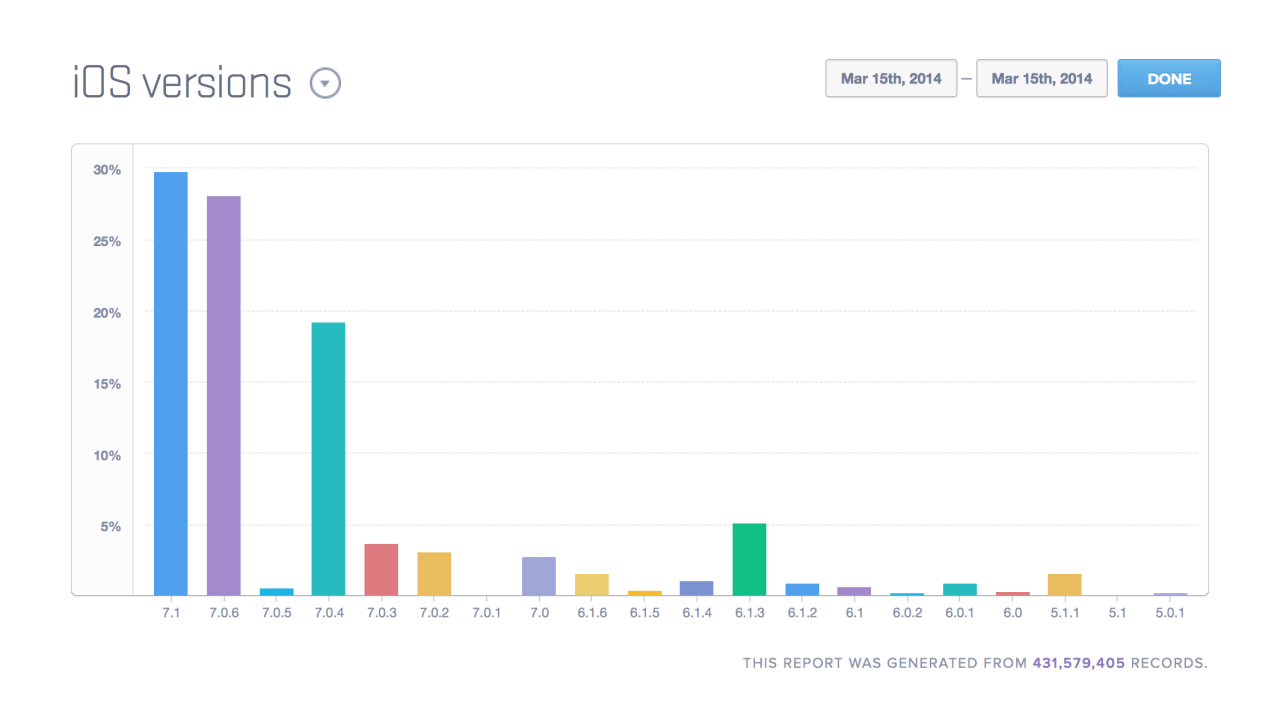This screenshot has height=728, width=1280.
Task: Click the 6.1.4 axis label
Action: click(x=697, y=613)
